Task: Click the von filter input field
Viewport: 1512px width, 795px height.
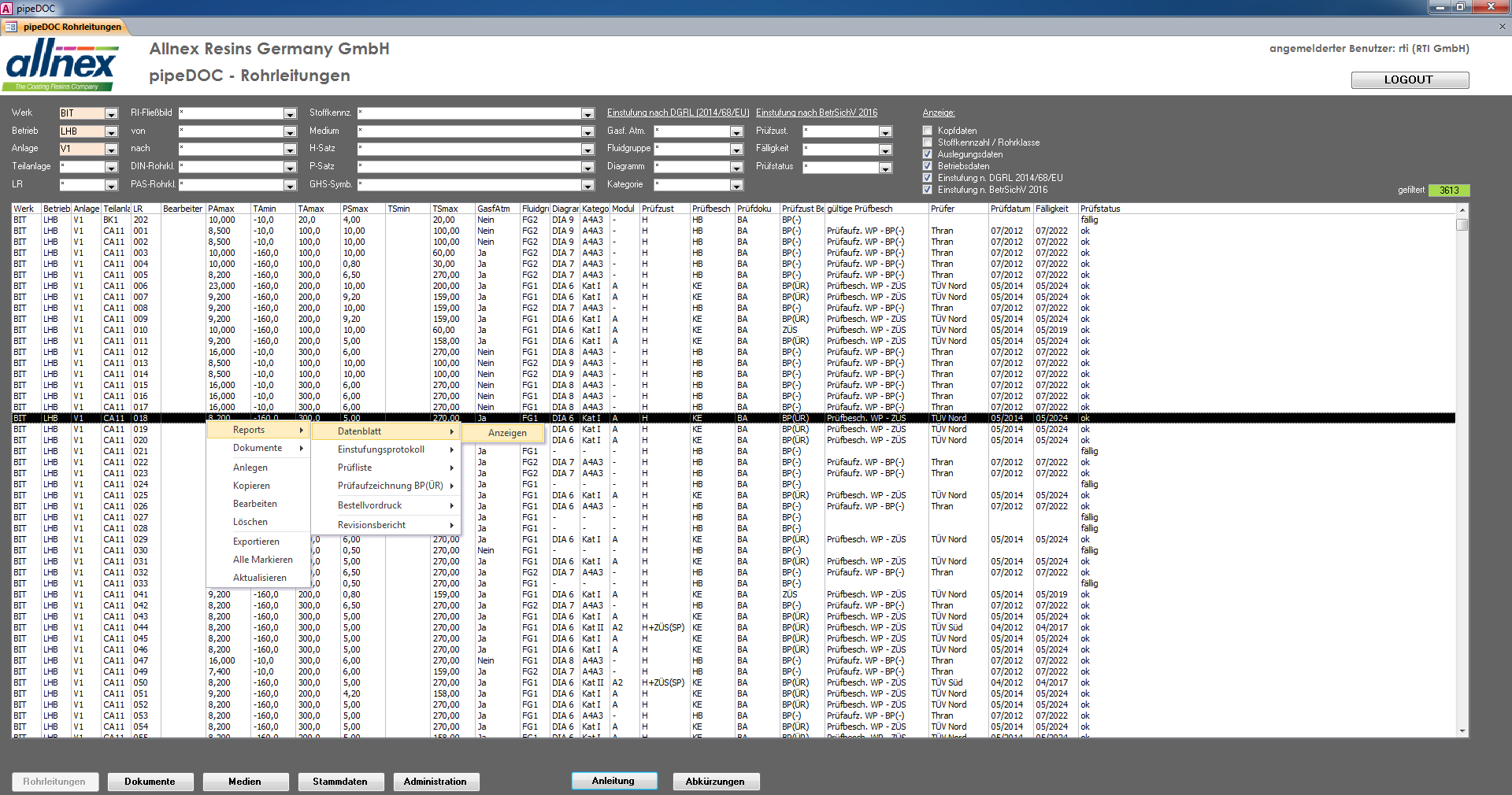Action: point(232,131)
